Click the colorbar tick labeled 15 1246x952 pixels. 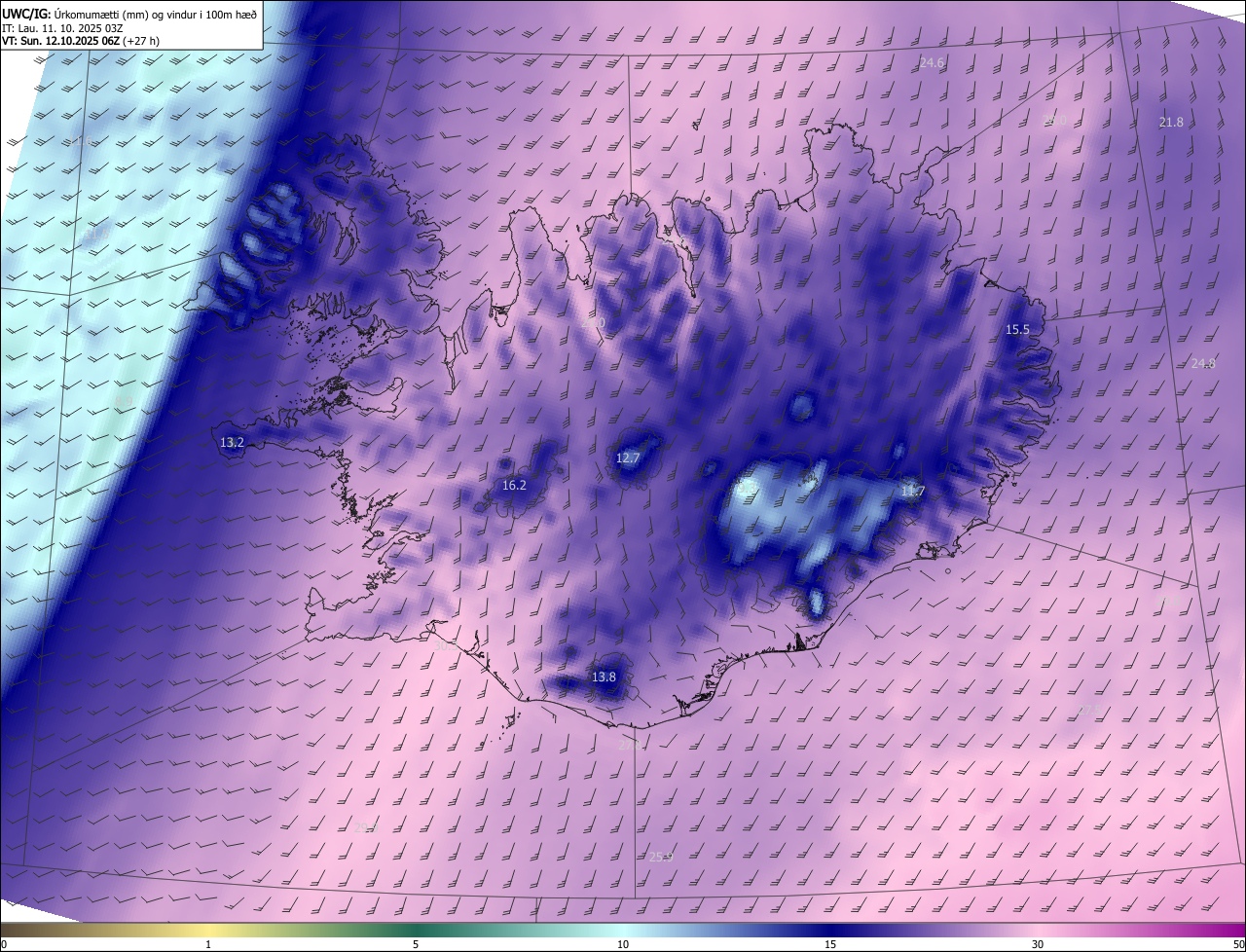830,944
